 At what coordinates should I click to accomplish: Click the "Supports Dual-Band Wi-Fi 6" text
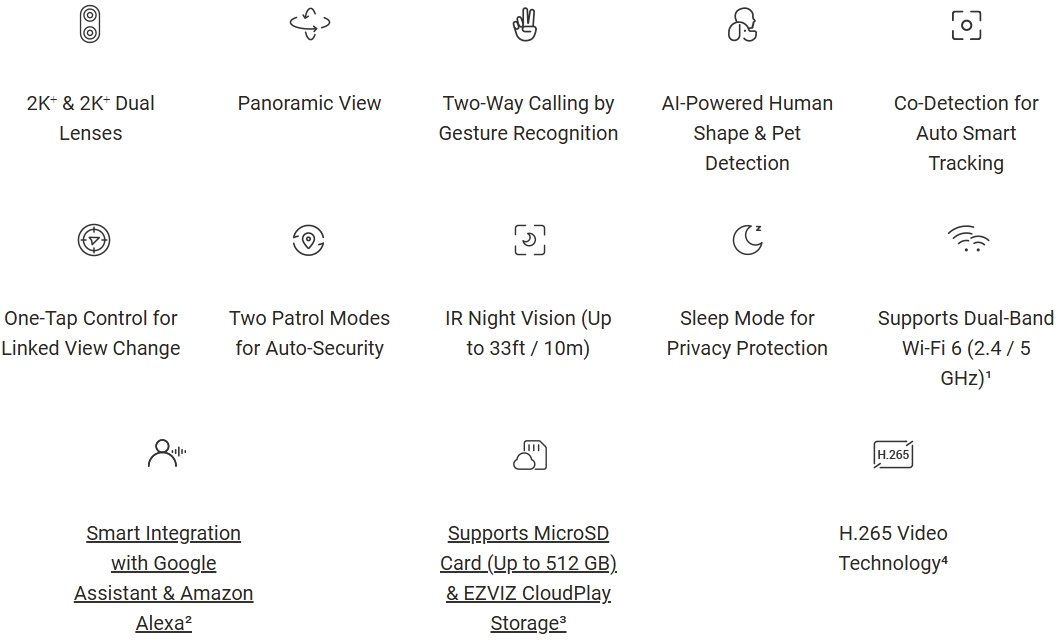point(965,348)
